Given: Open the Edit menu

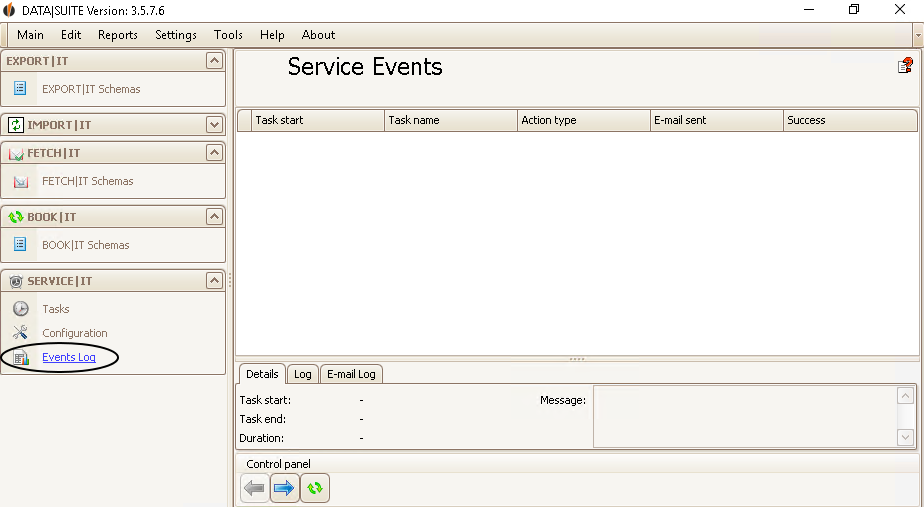Looking at the screenshot, I should pyautogui.click(x=71, y=35).
